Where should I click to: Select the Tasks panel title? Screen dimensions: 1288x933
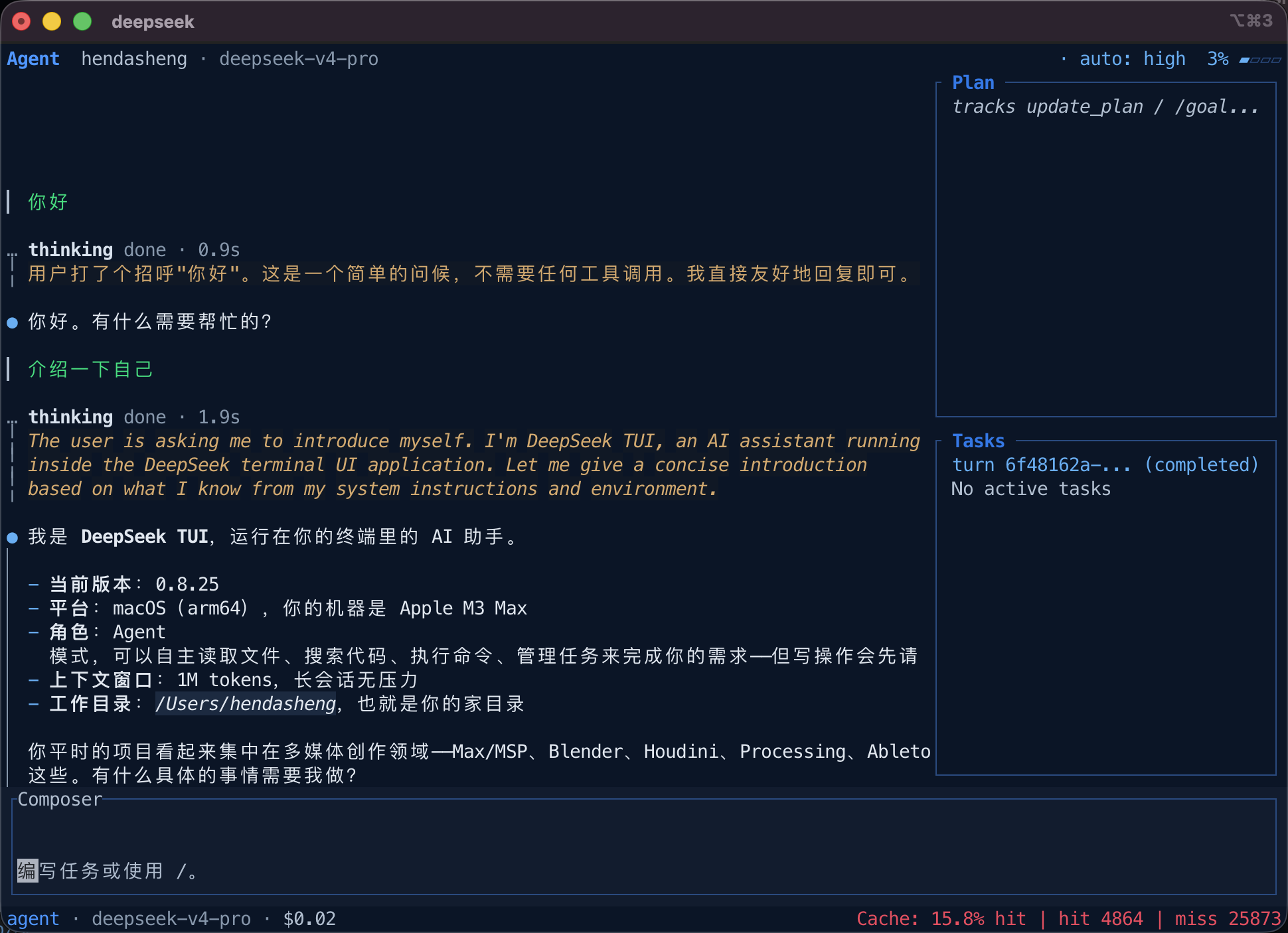click(x=979, y=441)
